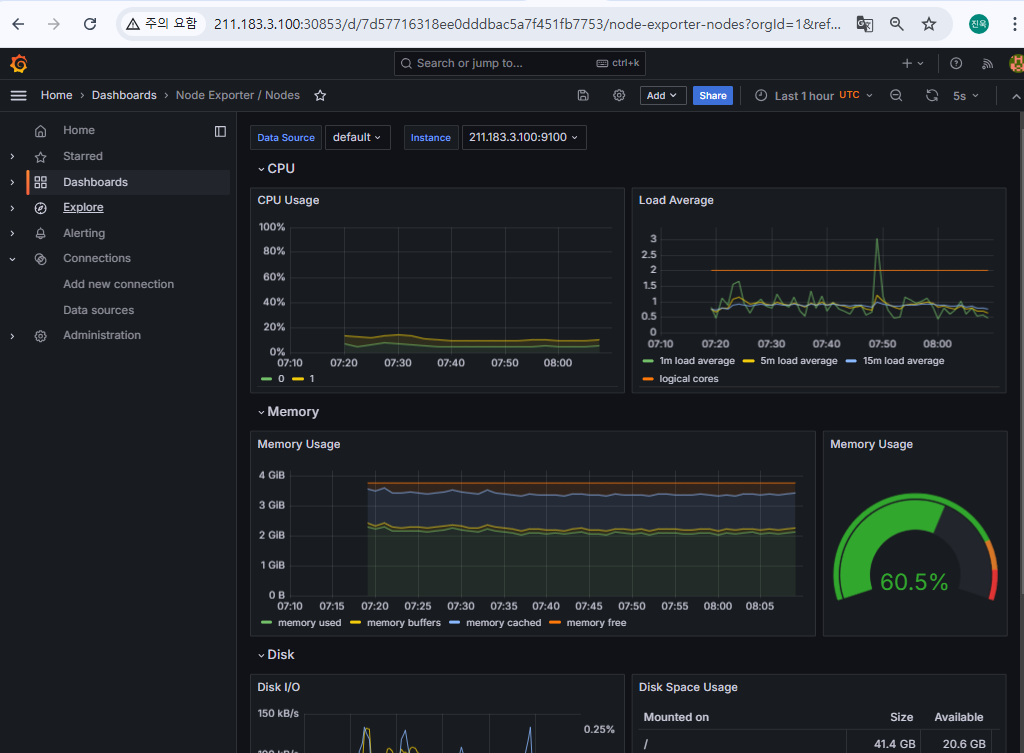This screenshot has width=1024, height=753.
Task: Open Alerting in the sidebar
Action: click(x=84, y=233)
